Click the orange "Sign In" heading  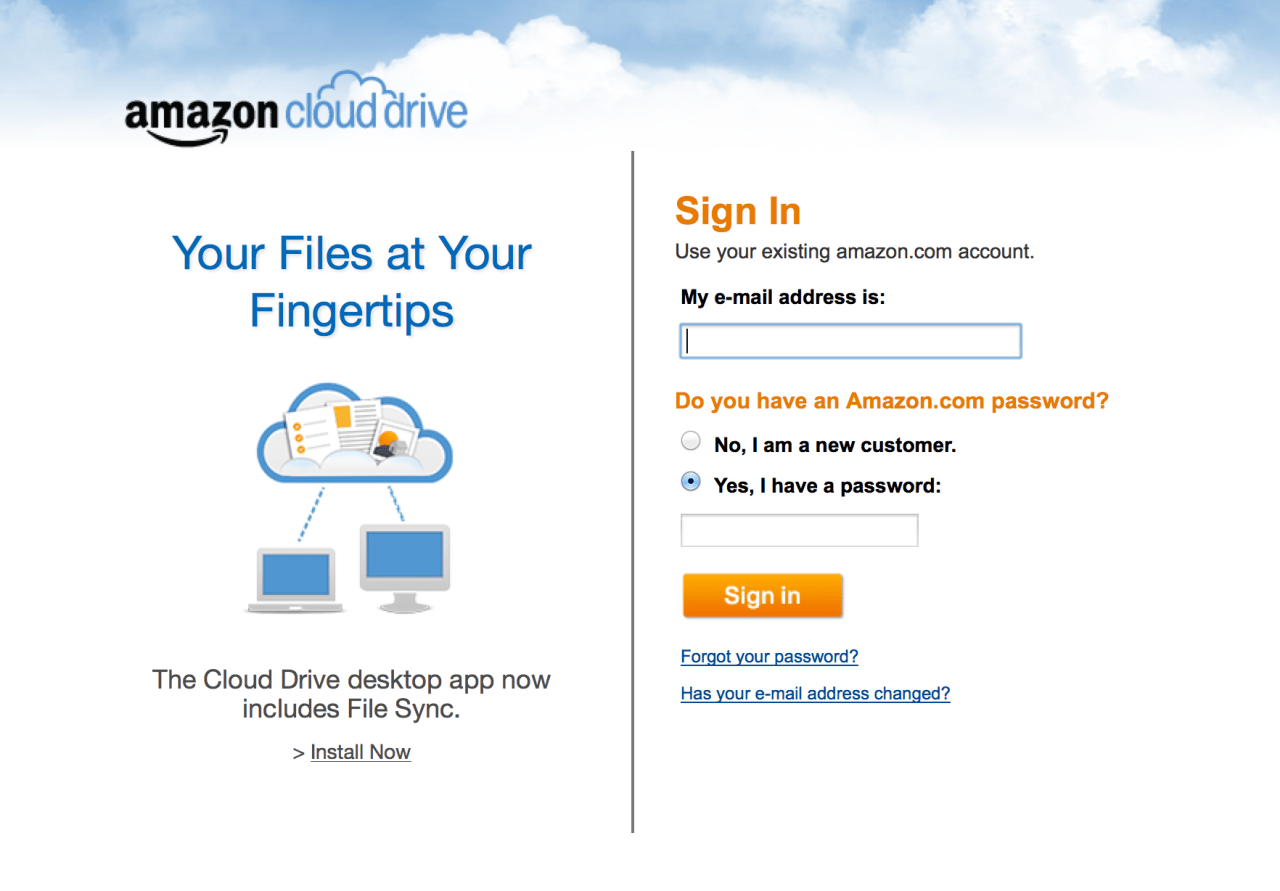click(738, 211)
